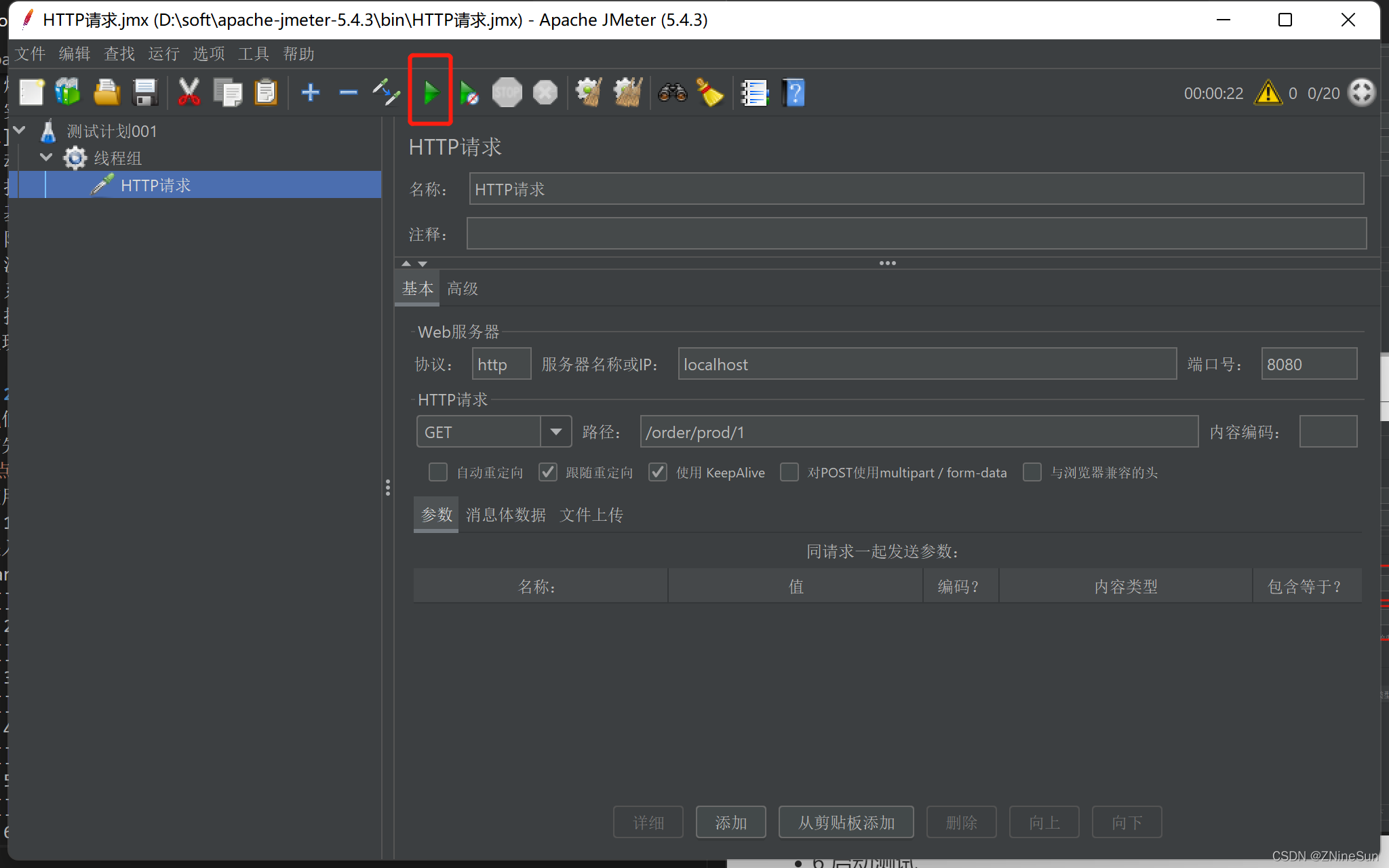Click the blue plus Expand All icon
The width and height of the screenshot is (1389, 868).
[x=311, y=92]
